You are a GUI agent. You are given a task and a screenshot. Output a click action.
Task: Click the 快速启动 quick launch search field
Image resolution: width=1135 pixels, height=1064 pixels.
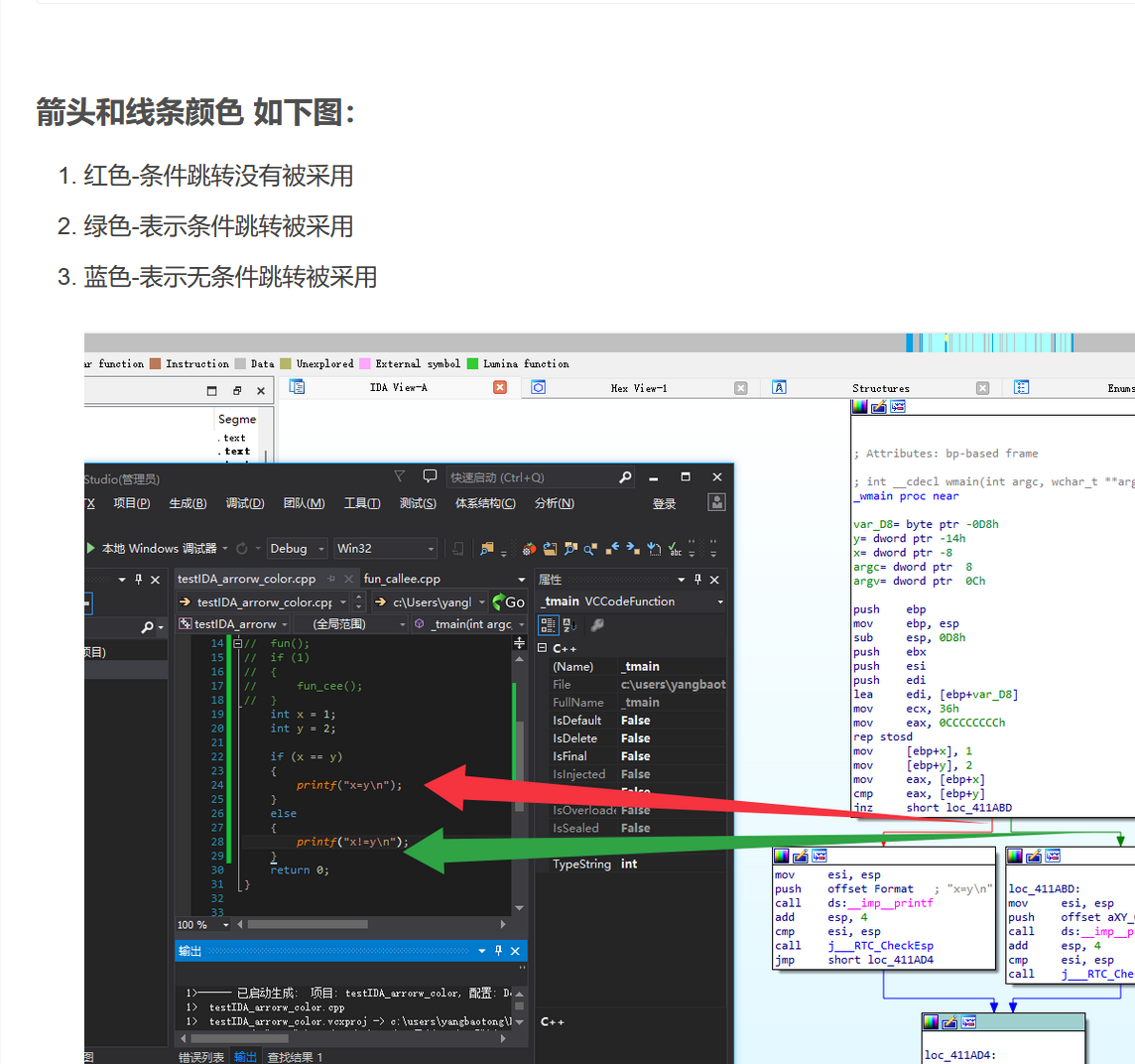click(531, 477)
